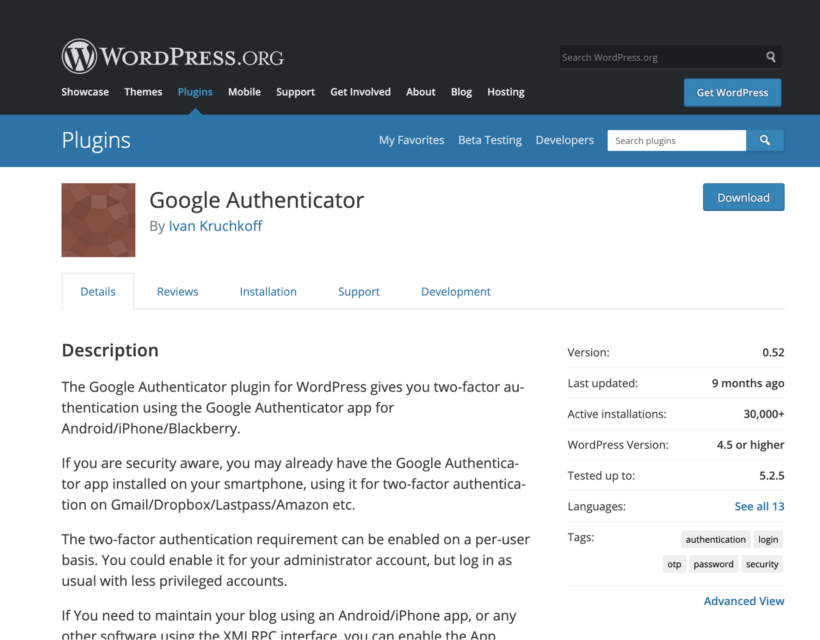The image size is (820, 640).
Task: Click the Google Authenticator plugin icon
Action: 97,220
